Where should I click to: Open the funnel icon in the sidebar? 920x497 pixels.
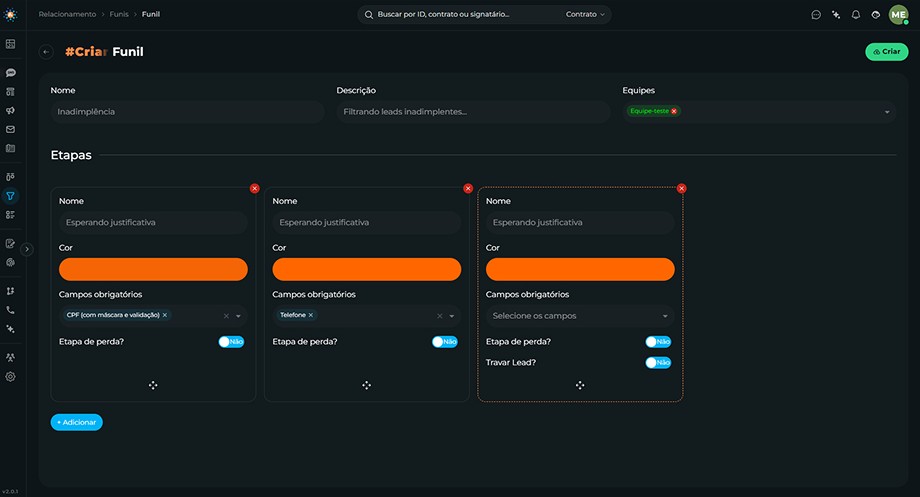[x=11, y=196]
